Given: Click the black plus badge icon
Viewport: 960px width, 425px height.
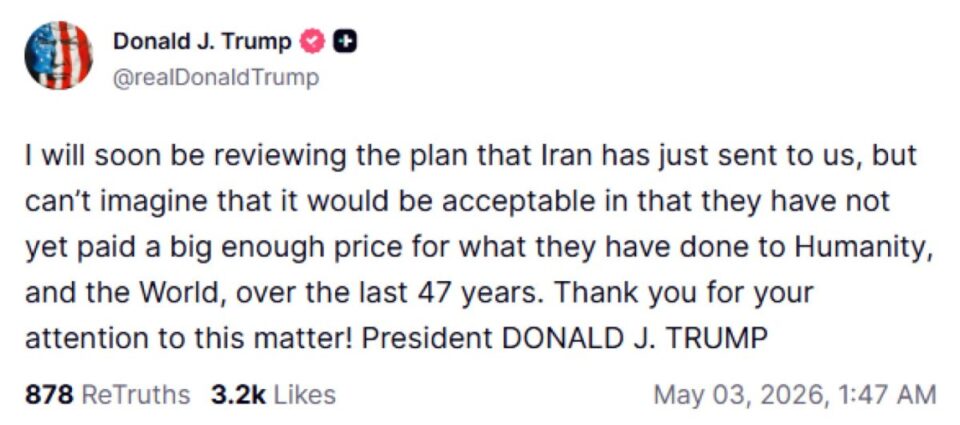Looking at the screenshot, I should coord(345,42).
